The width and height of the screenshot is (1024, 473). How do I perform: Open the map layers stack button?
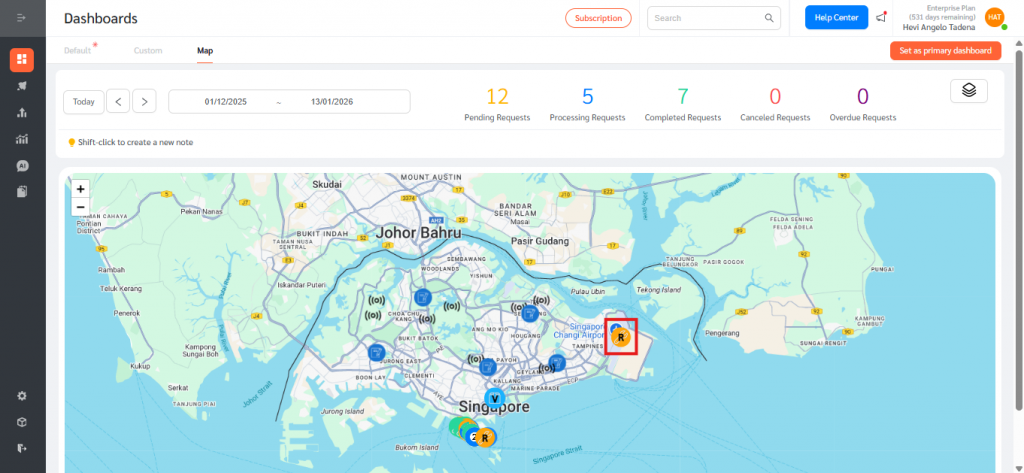[968, 91]
